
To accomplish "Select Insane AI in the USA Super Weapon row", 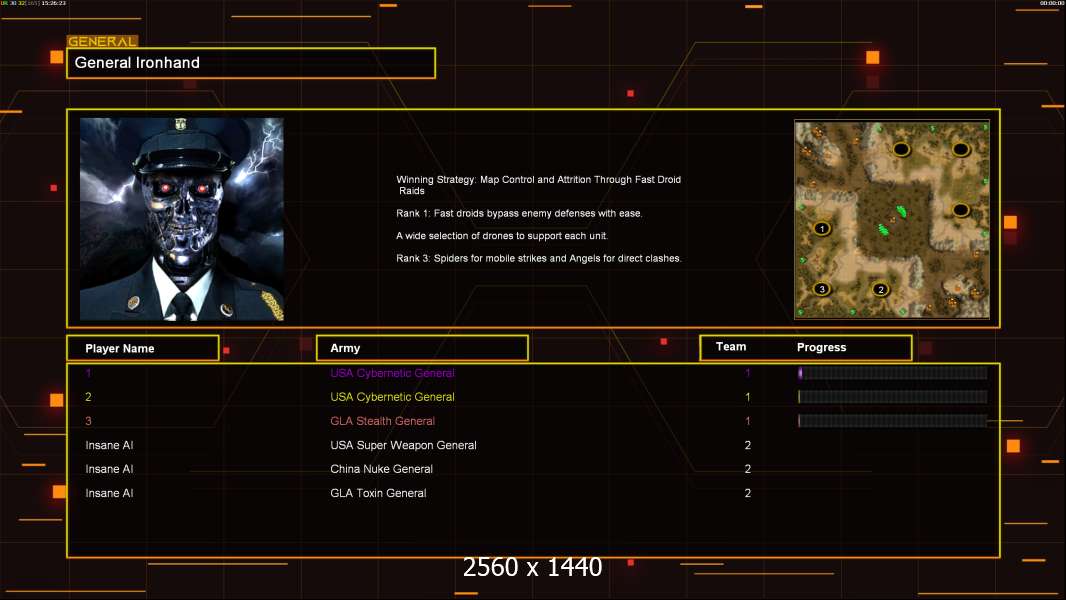I will pos(109,445).
